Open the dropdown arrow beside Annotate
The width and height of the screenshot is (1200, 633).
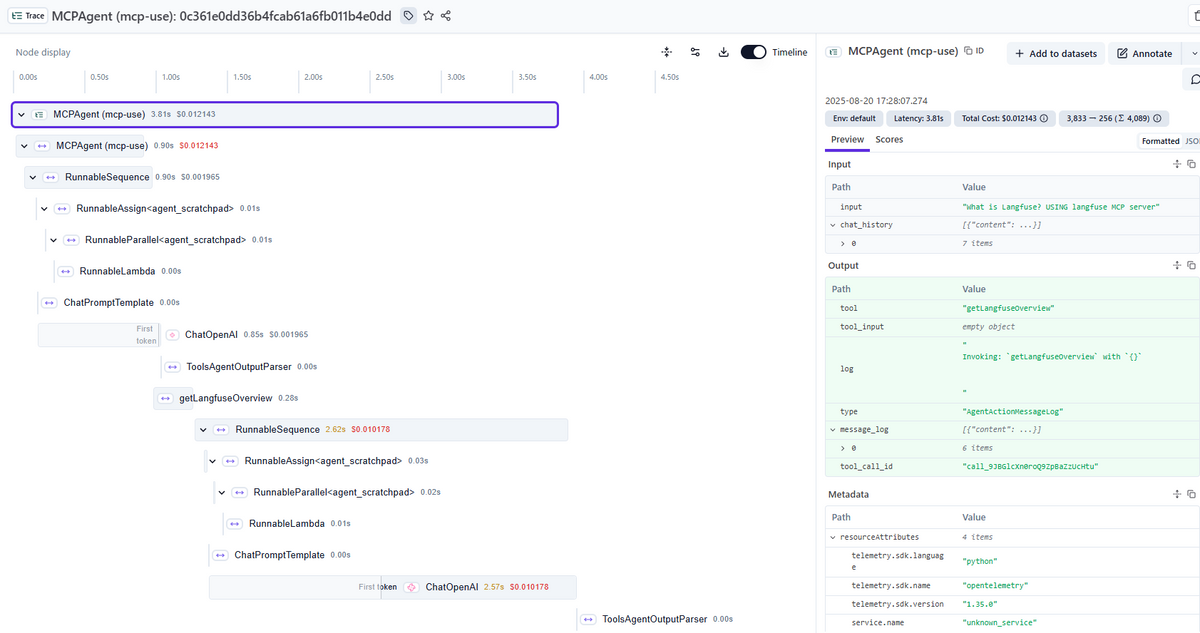(1190, 53)
